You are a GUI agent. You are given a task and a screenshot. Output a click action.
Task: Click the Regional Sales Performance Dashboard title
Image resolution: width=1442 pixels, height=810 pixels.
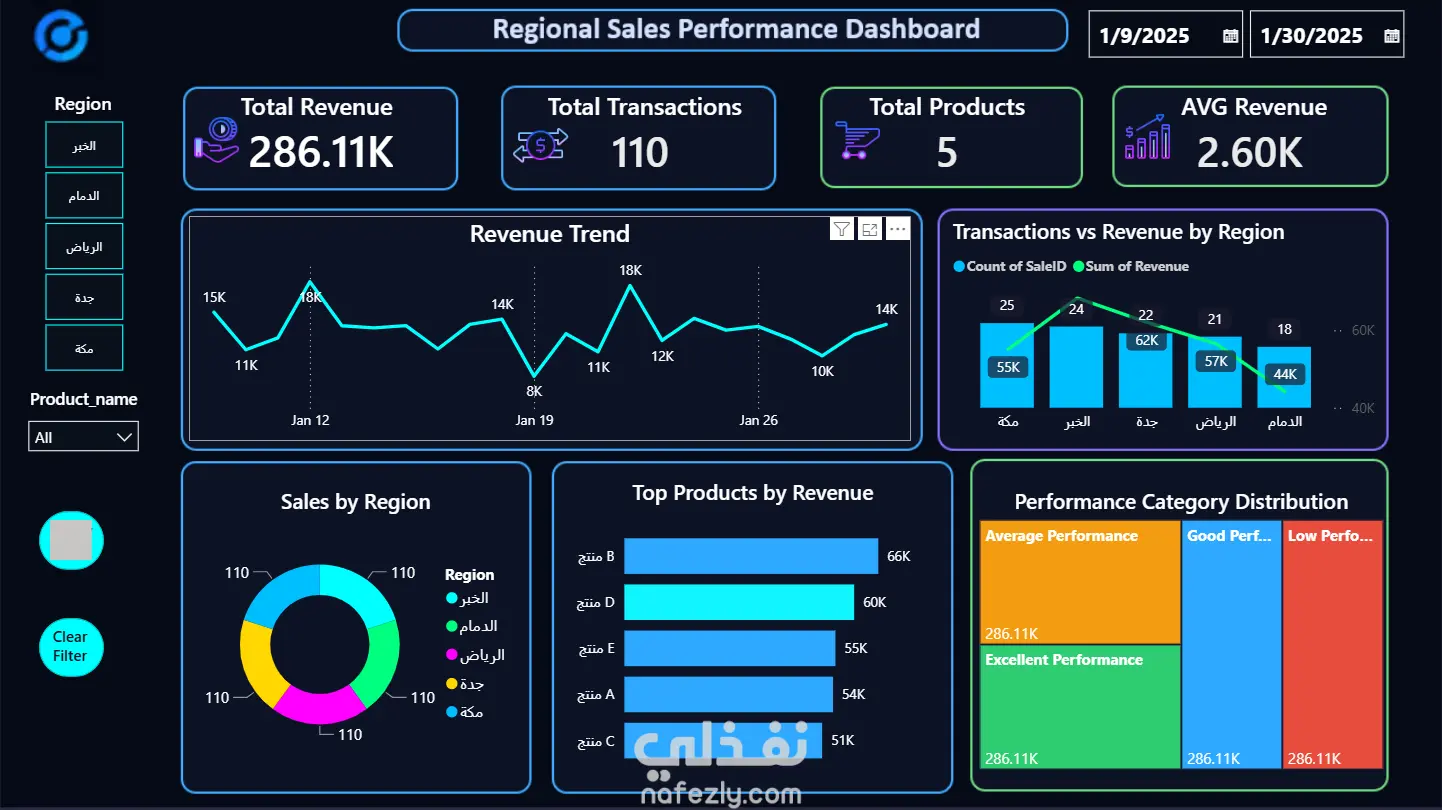click(x=736, y=29)
